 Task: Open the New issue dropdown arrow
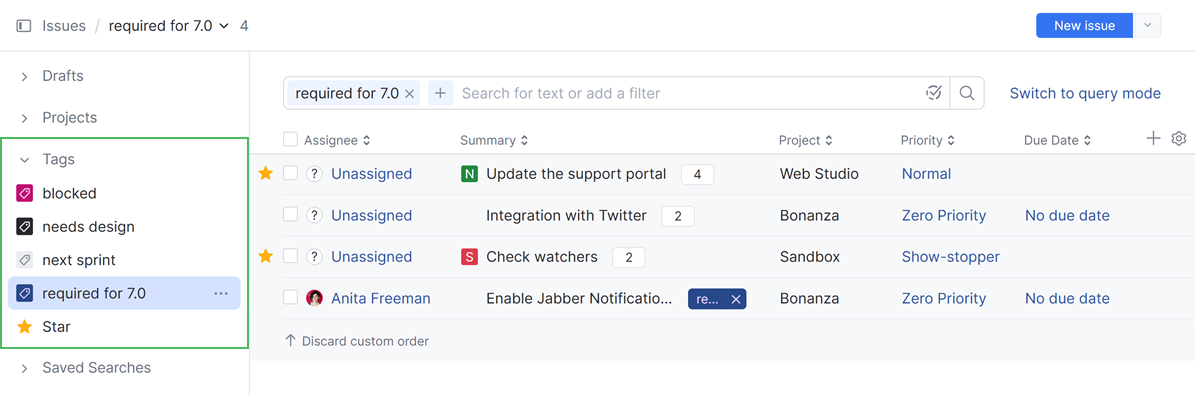1147,26
